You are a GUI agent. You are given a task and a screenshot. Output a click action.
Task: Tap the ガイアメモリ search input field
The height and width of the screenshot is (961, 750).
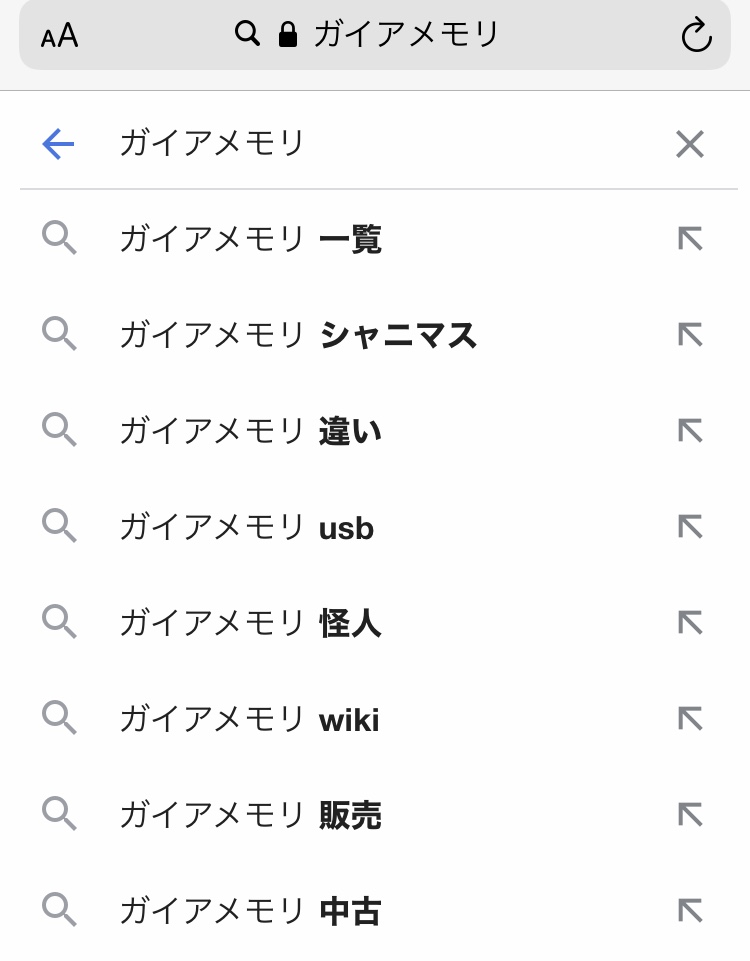pos(380,145)
